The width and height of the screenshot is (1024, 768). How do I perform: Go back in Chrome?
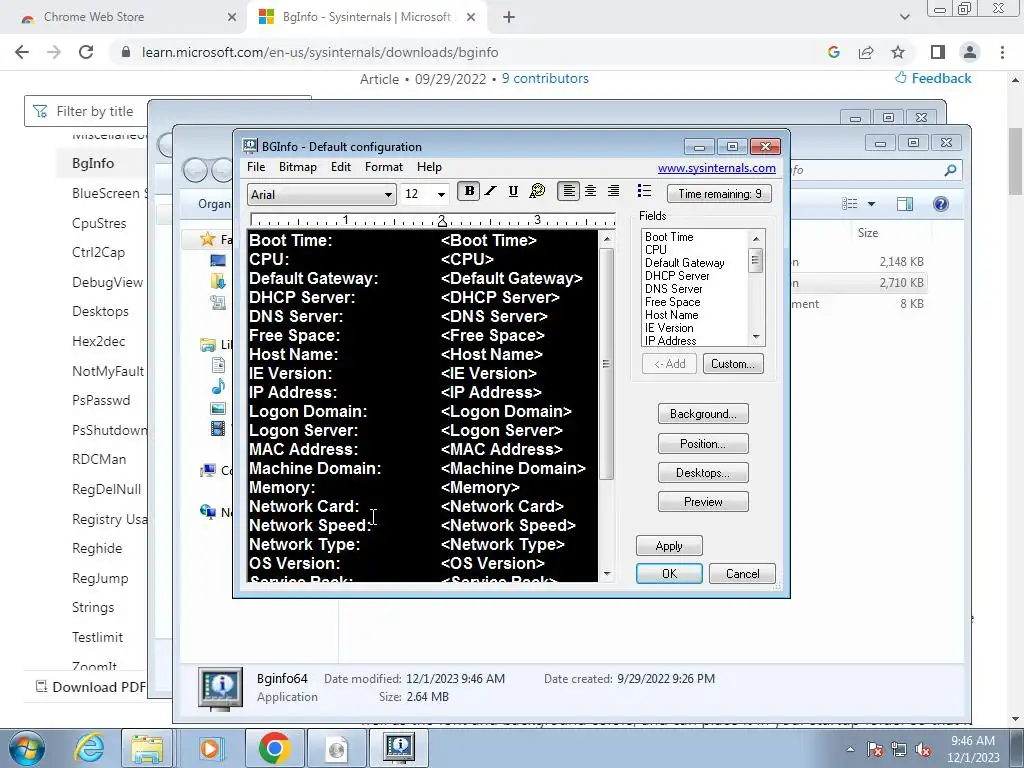point(22,52)
